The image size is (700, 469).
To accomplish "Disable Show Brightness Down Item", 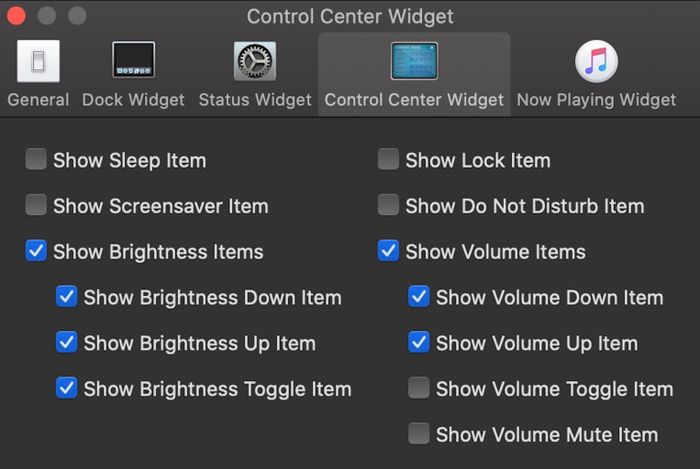I will [67, 297].
